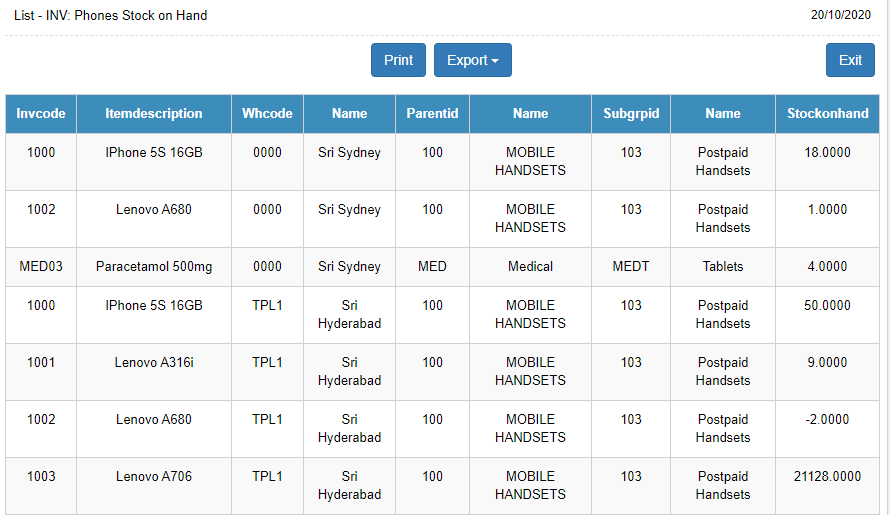Click the Stockonhand column header
890x515 pixels.
(827, 114)
